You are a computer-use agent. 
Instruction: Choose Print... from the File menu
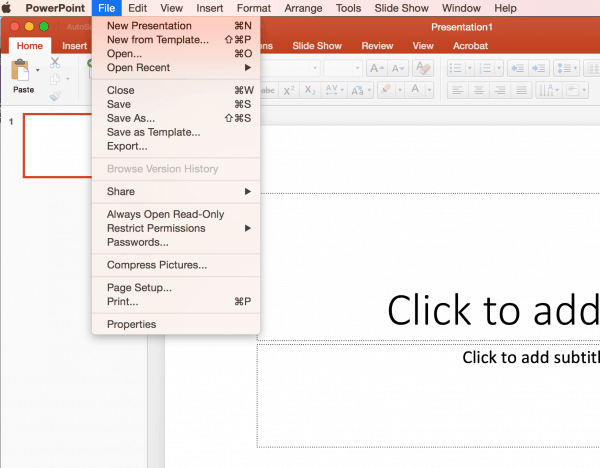tap(176, 302)
